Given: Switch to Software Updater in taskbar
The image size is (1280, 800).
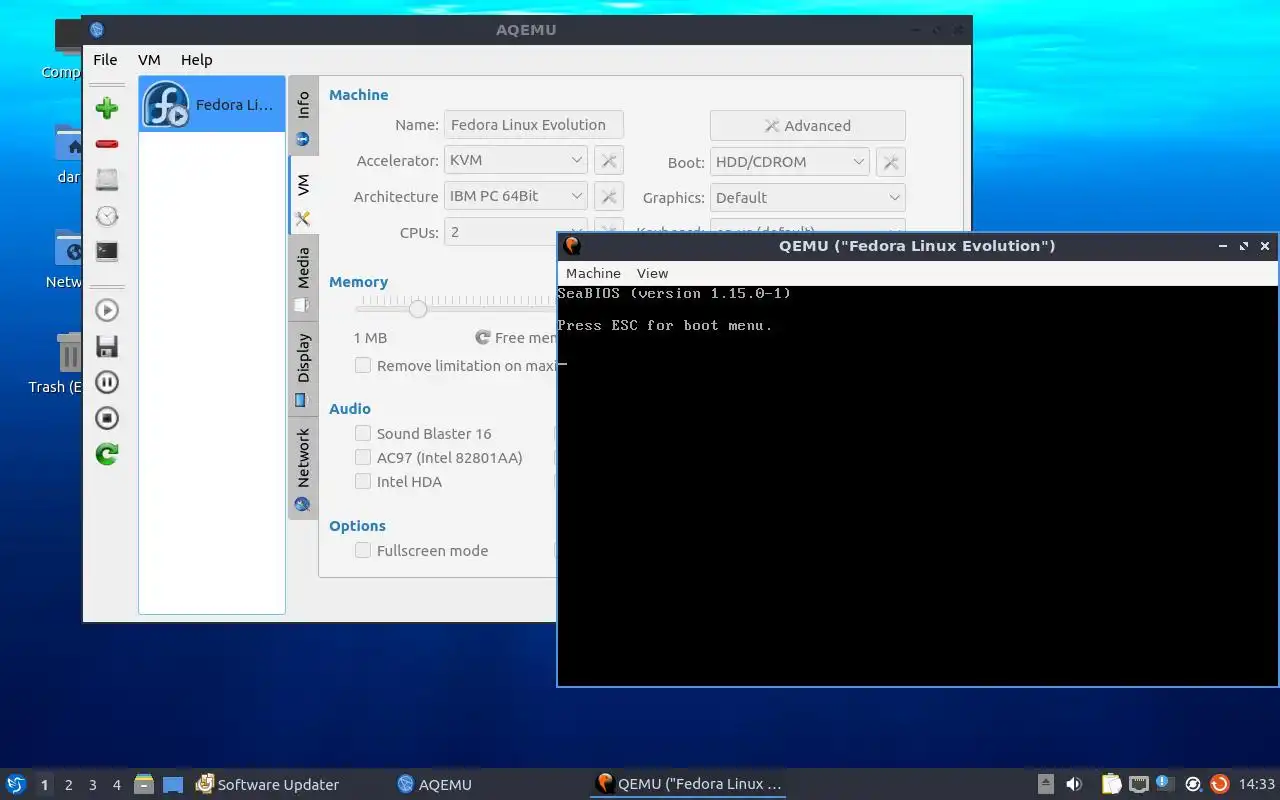Looking at the screenshot, I should [x=267, y=784].
